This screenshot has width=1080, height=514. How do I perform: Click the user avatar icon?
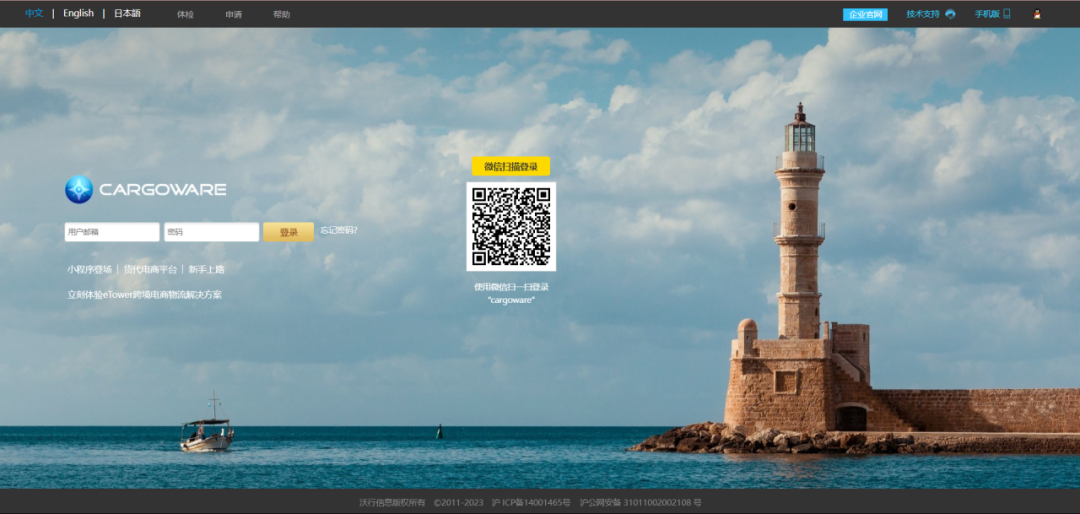[x=1037, y=14]
